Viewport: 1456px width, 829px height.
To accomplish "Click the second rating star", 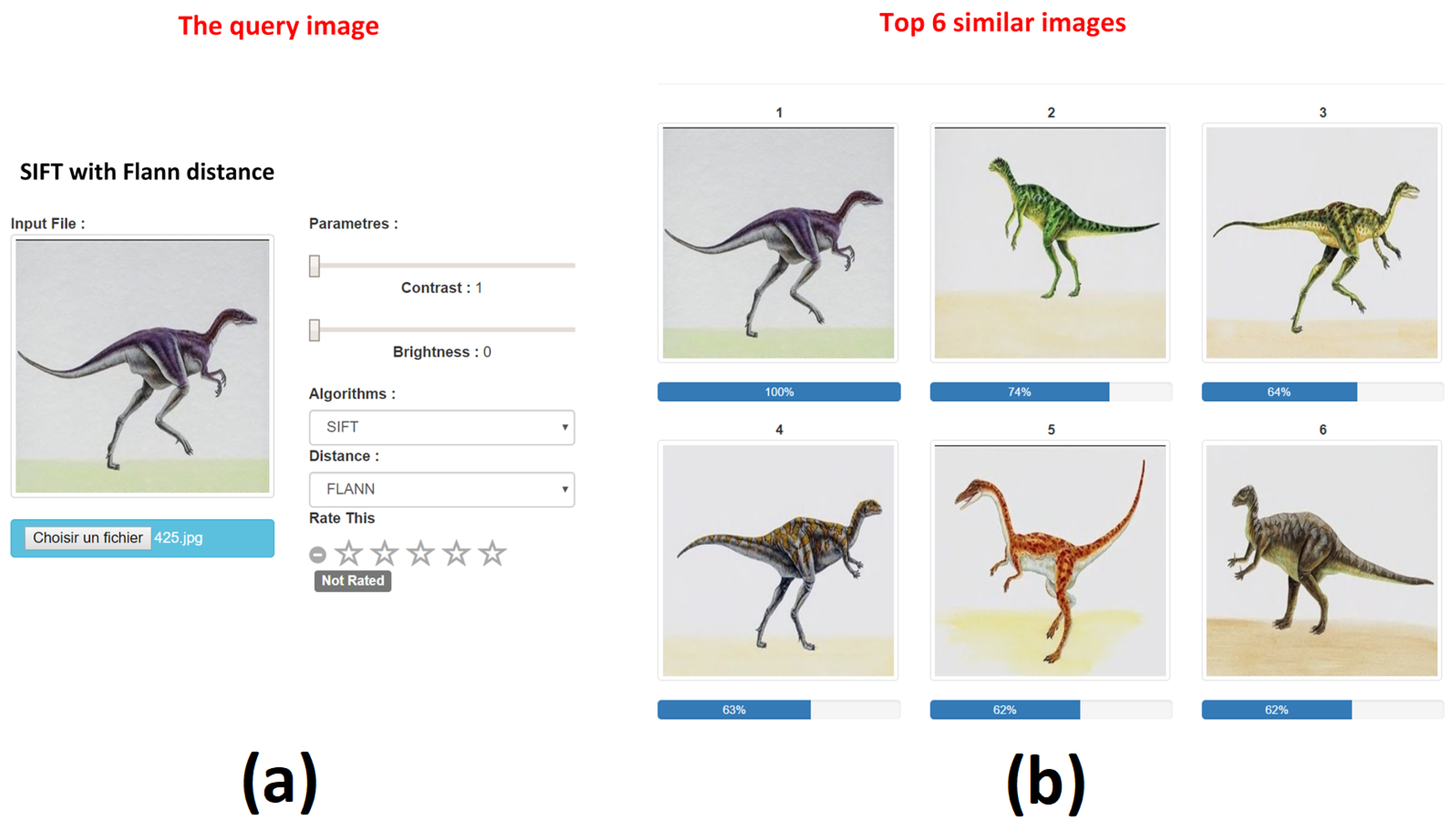I will [384, 554].
